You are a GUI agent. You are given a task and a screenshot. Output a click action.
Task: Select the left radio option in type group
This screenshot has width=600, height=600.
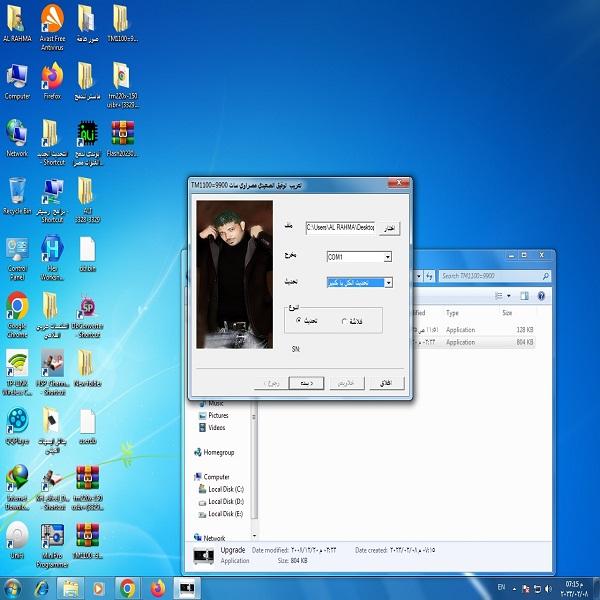299,320
